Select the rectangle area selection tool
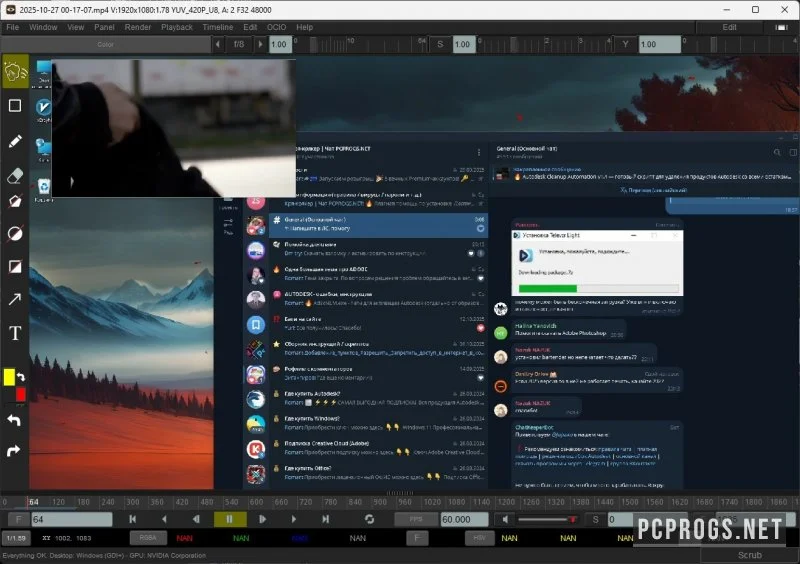Viewport: 800px width, 564px height. (x=15, y=106)
